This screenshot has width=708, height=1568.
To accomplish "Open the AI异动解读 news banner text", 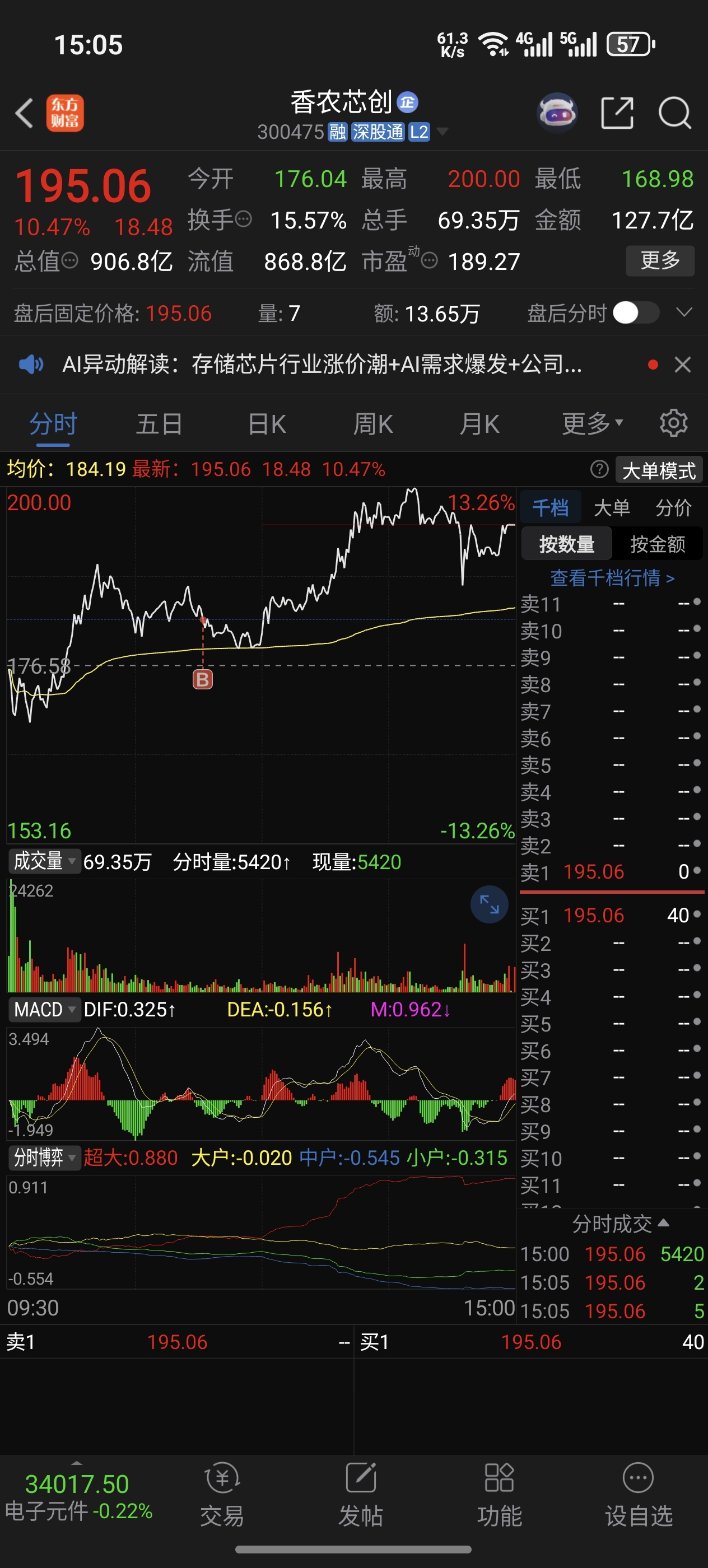I will click(x=322, y=365).
